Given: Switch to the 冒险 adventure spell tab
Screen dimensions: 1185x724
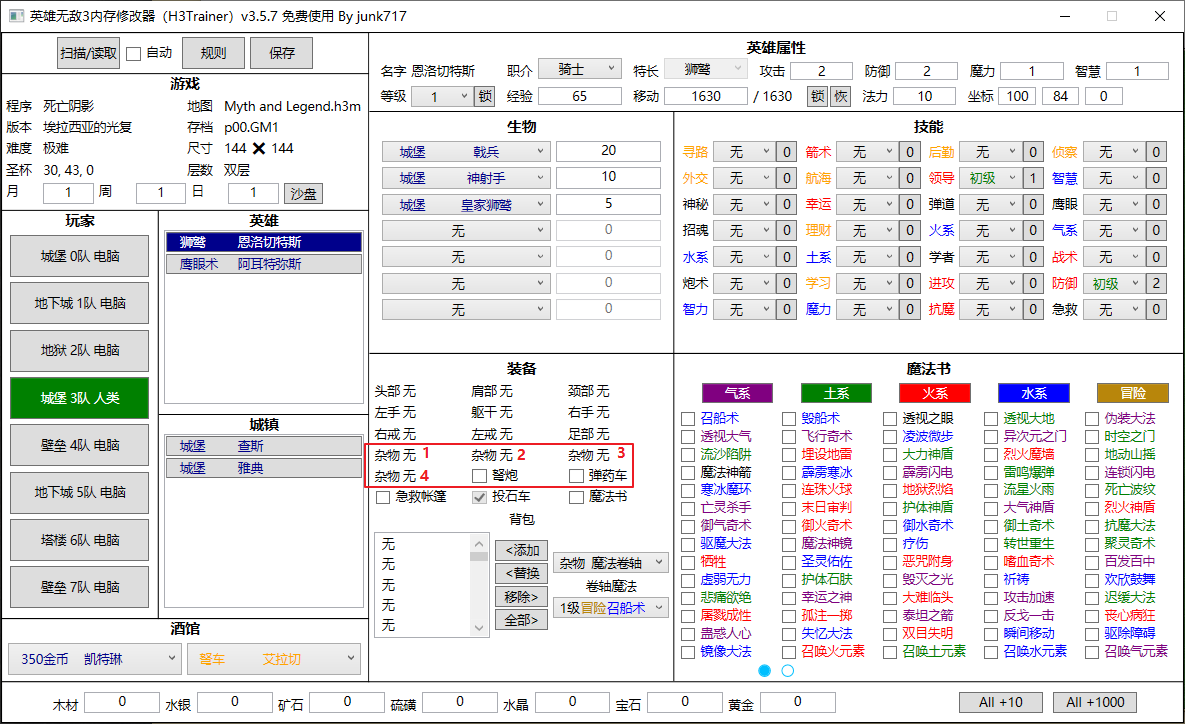Looking at the screenshot, I should click(1132, 393).
